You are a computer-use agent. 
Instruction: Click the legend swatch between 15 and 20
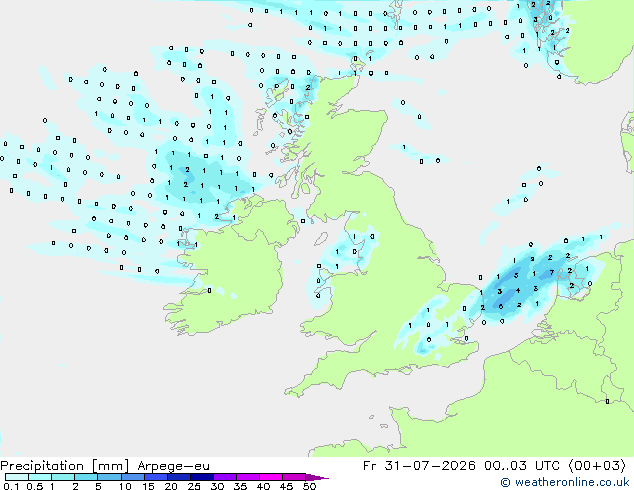click(x=156, y=477)
